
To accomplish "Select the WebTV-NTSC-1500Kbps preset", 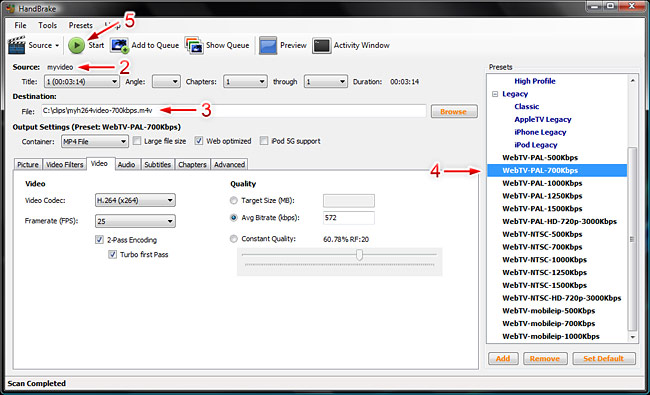I will (x=544, y=285).
